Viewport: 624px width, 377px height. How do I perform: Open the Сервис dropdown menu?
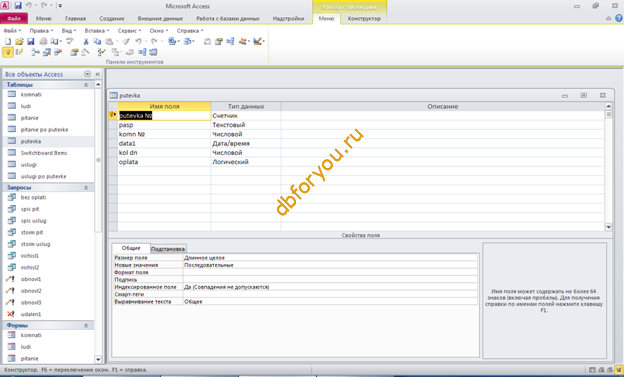pos(129,30)
